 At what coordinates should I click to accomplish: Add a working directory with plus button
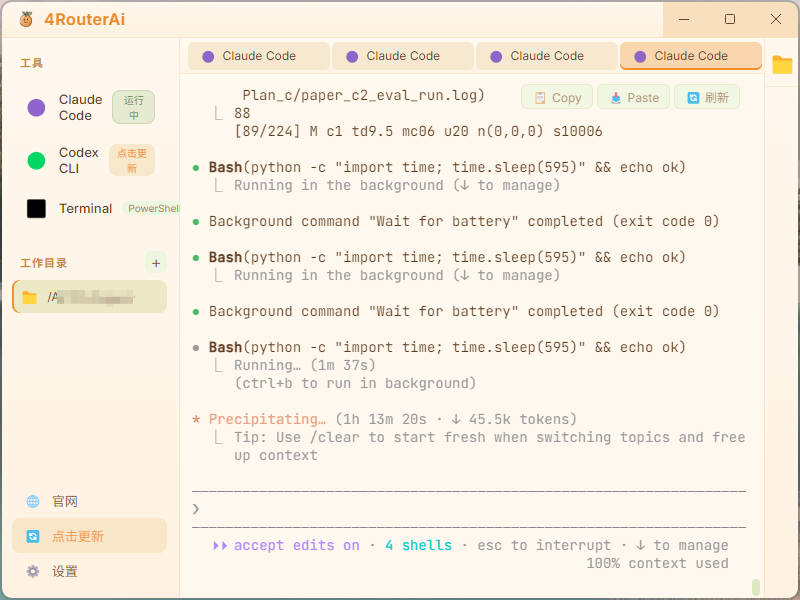[x=156, y=263]
